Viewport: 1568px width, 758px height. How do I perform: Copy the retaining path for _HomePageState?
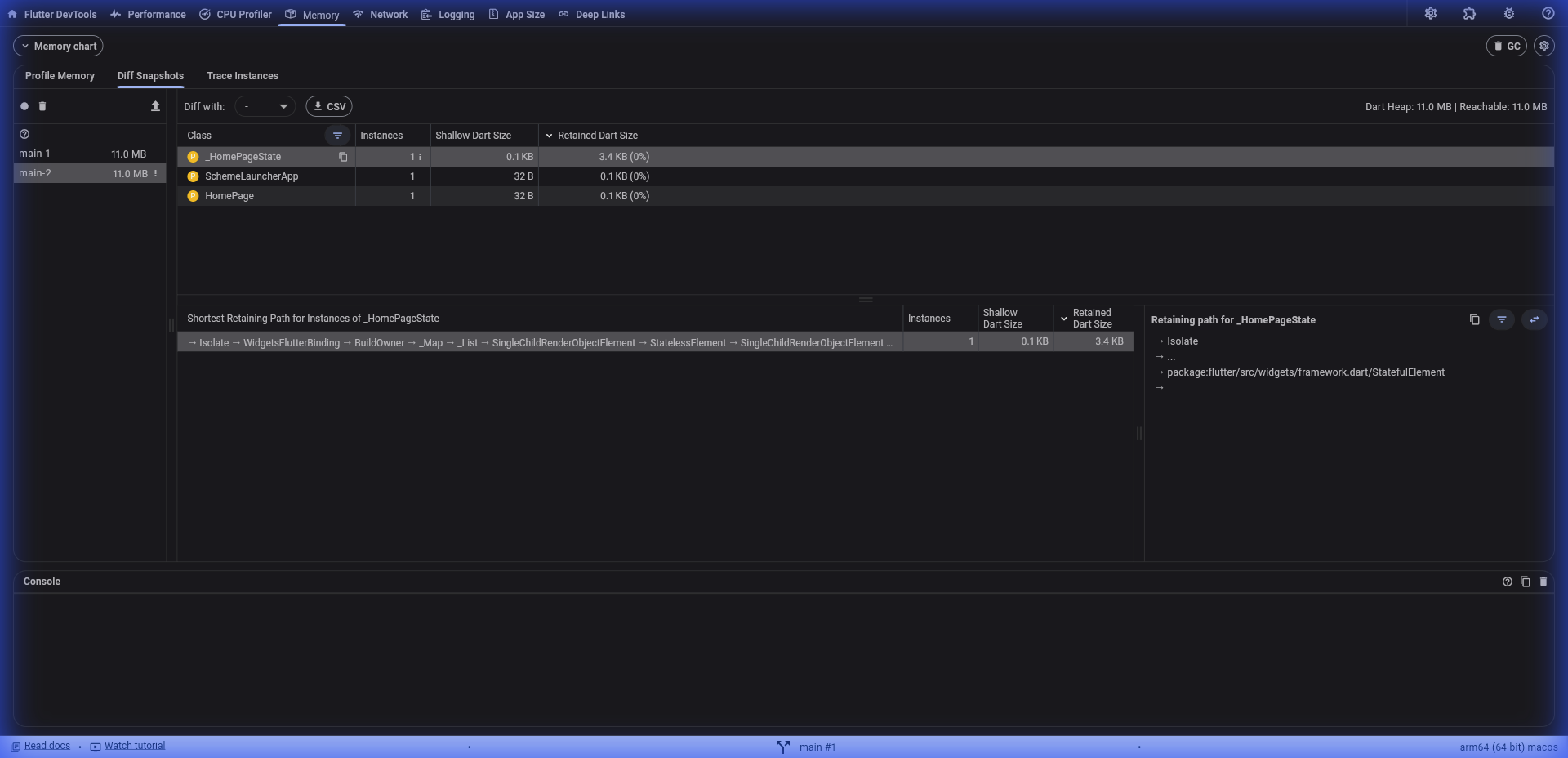point(1474,319)
